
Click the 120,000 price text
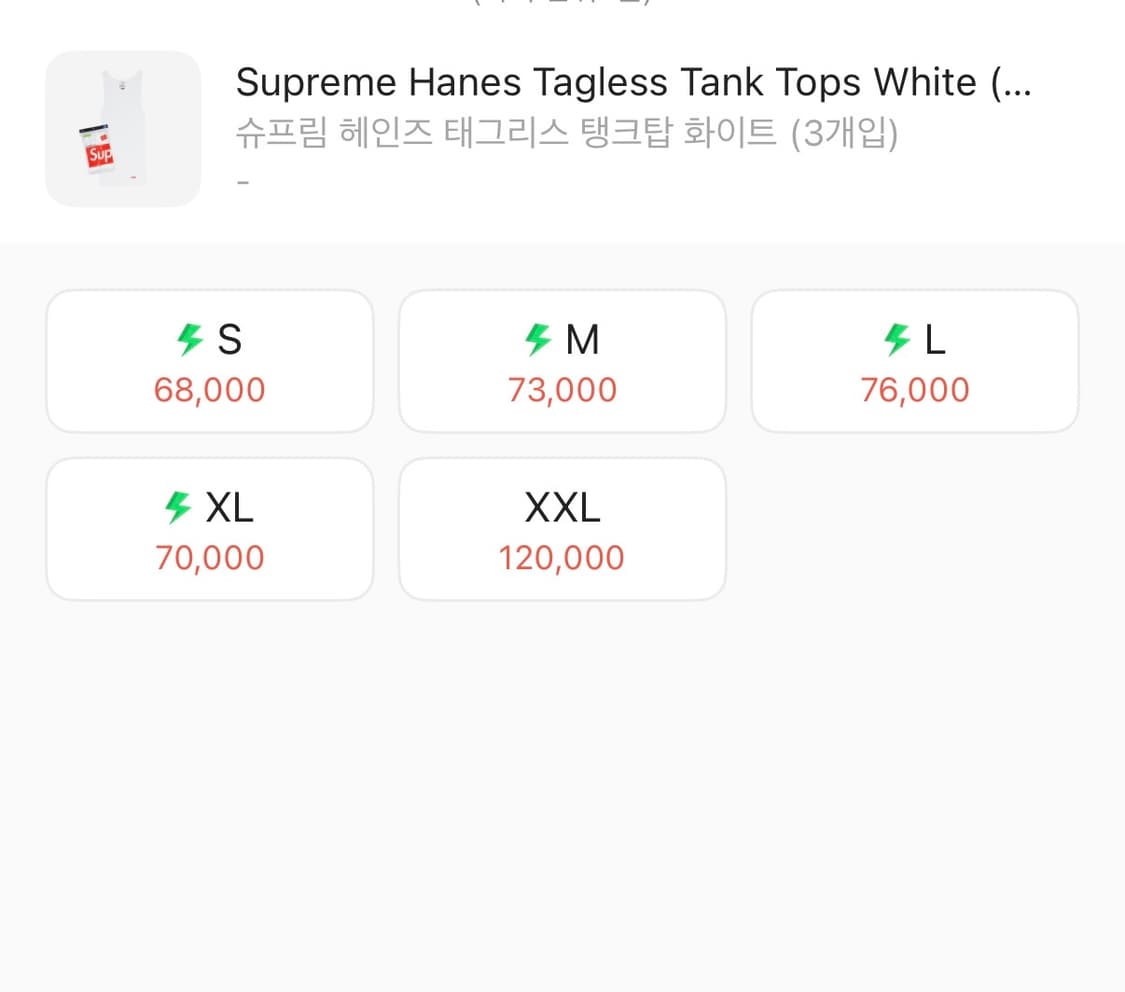pos(562,558)
